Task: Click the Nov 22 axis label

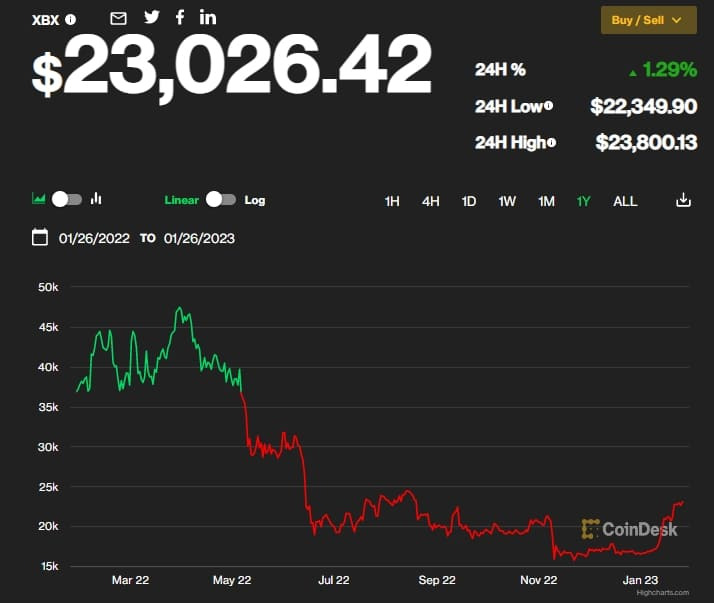Action: coord(539,580)
